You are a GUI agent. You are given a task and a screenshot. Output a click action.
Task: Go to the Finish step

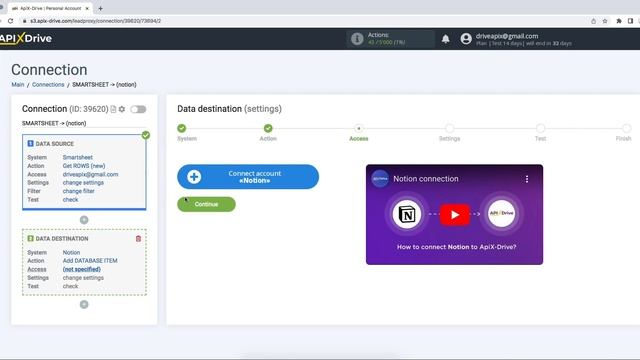click(x=627, y=129)
